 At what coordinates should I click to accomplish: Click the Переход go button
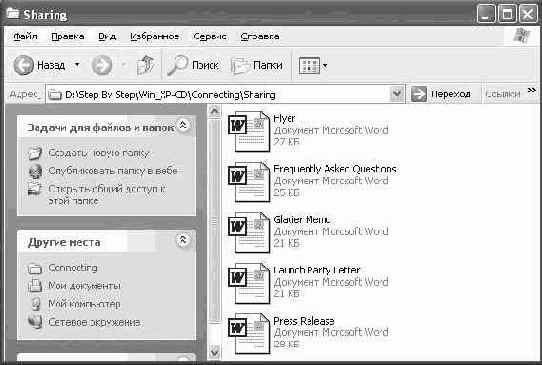tap(441, 94)
